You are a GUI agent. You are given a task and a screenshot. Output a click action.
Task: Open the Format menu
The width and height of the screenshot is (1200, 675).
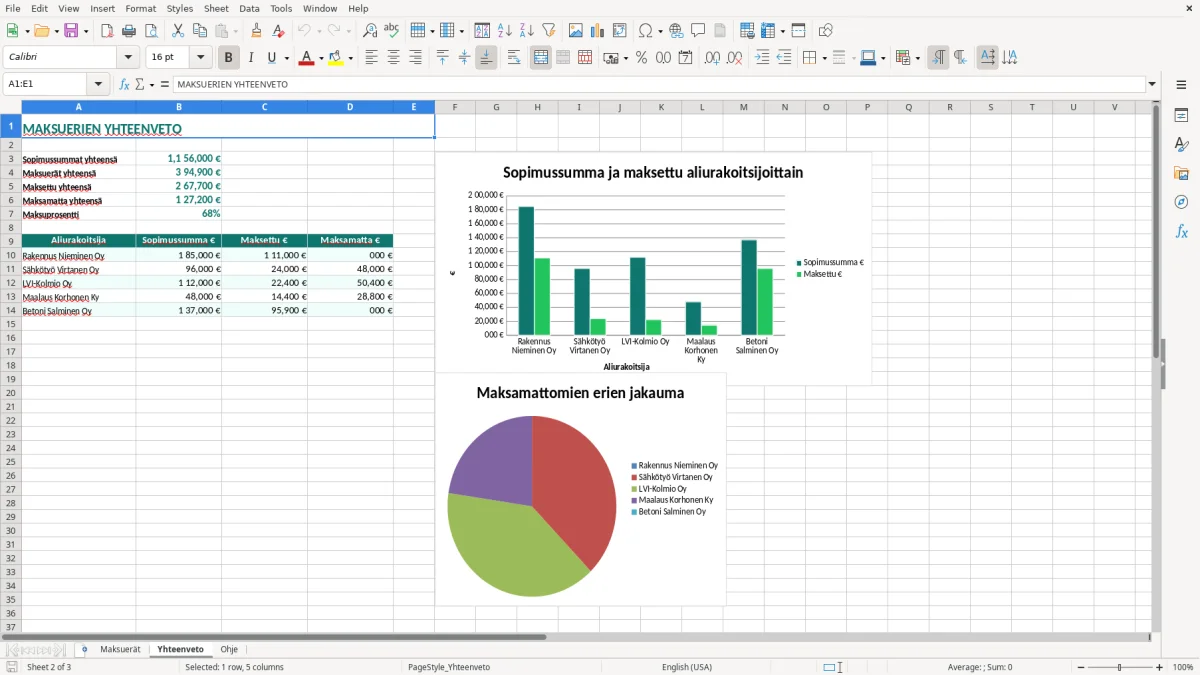tap(141, 8)
